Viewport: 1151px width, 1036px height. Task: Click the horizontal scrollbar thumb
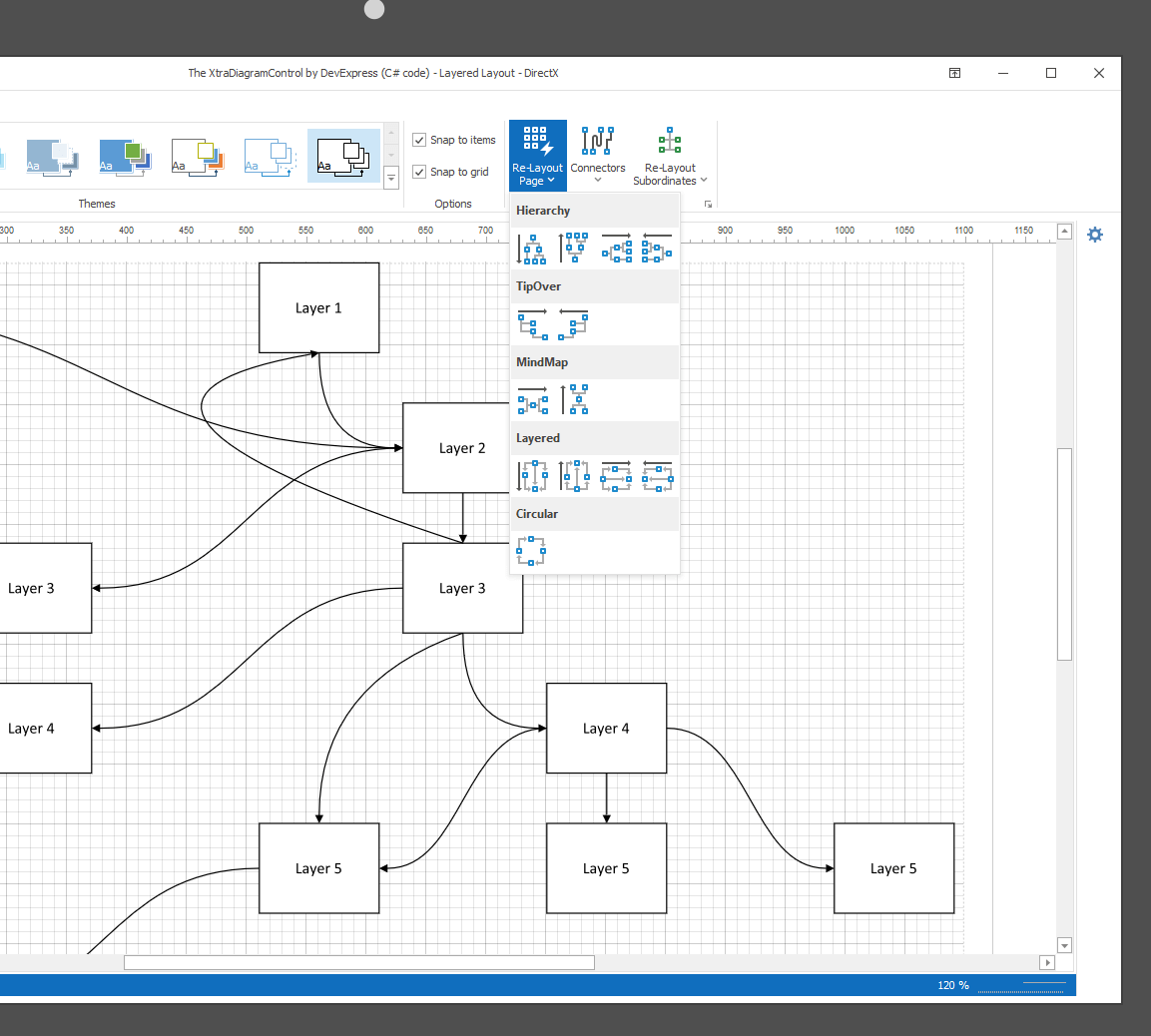coord(359,962)
